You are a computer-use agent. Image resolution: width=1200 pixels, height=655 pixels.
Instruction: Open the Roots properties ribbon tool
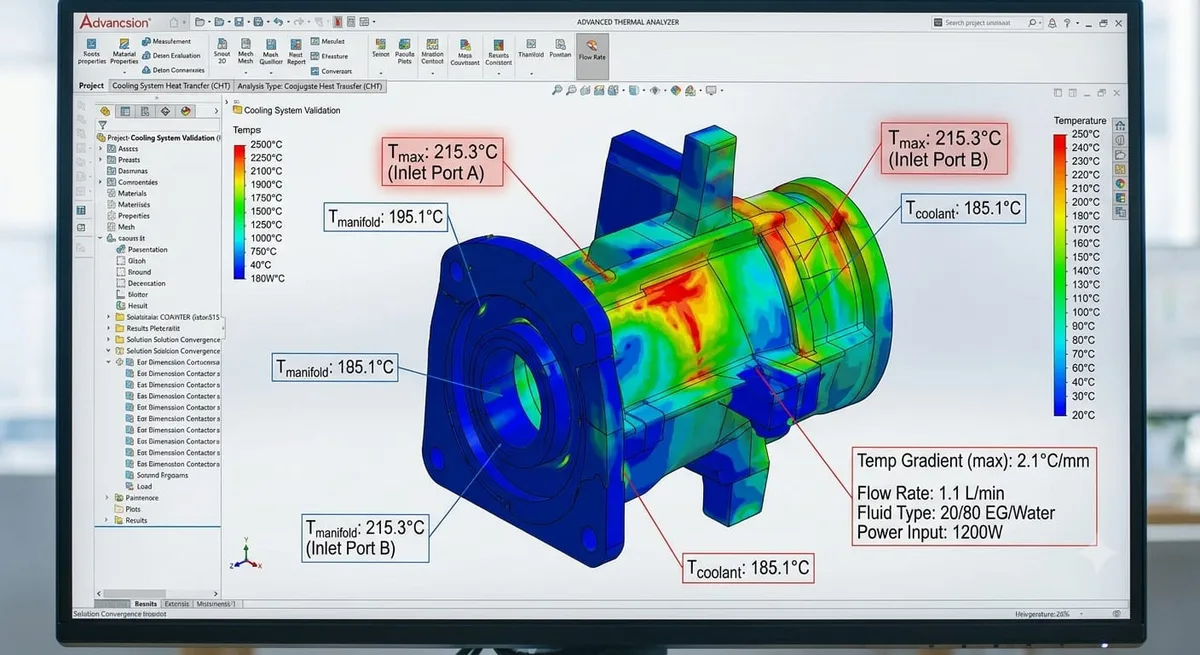(x=91, y=51)
